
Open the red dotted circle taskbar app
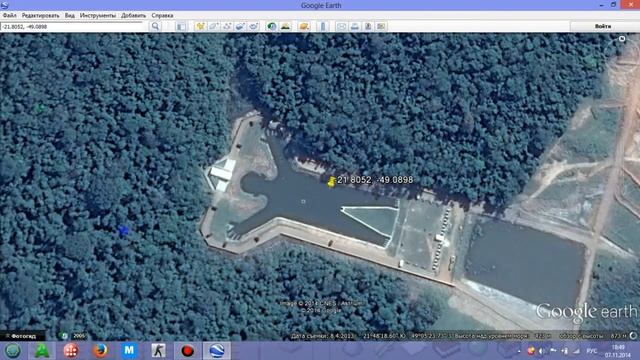tap(71, 351)
